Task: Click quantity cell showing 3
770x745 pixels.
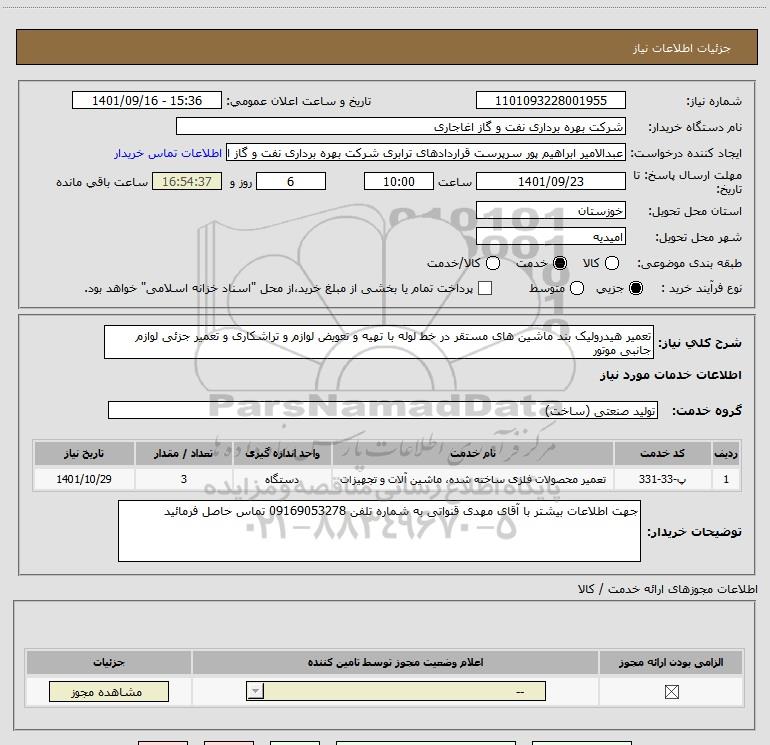Action: pos(183,479)
